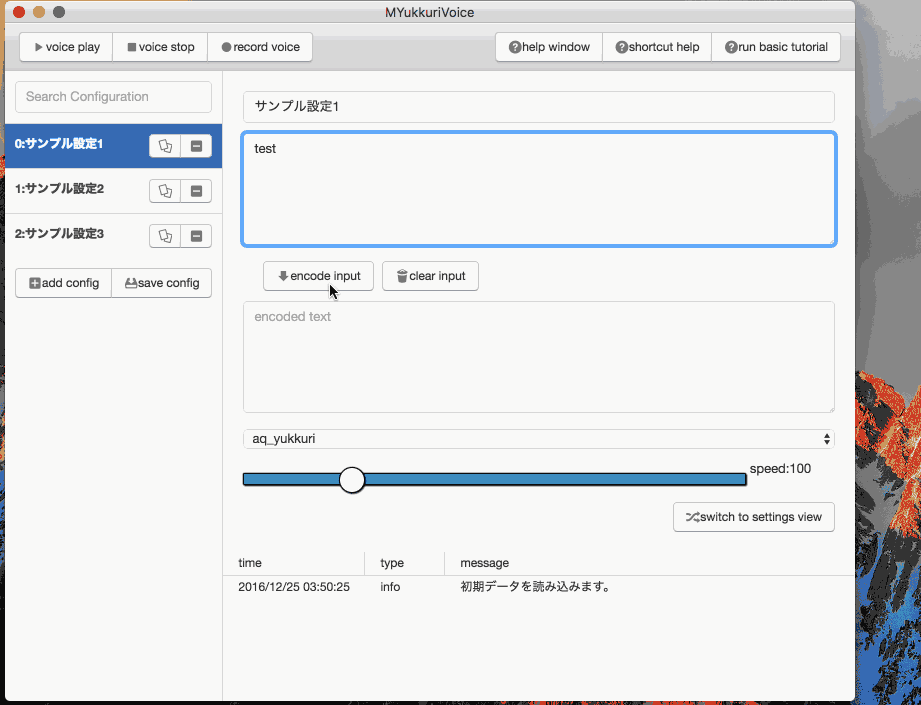
Task: Copy icon for 1:サンプル設定2
Action: click(x=165, y=191)
